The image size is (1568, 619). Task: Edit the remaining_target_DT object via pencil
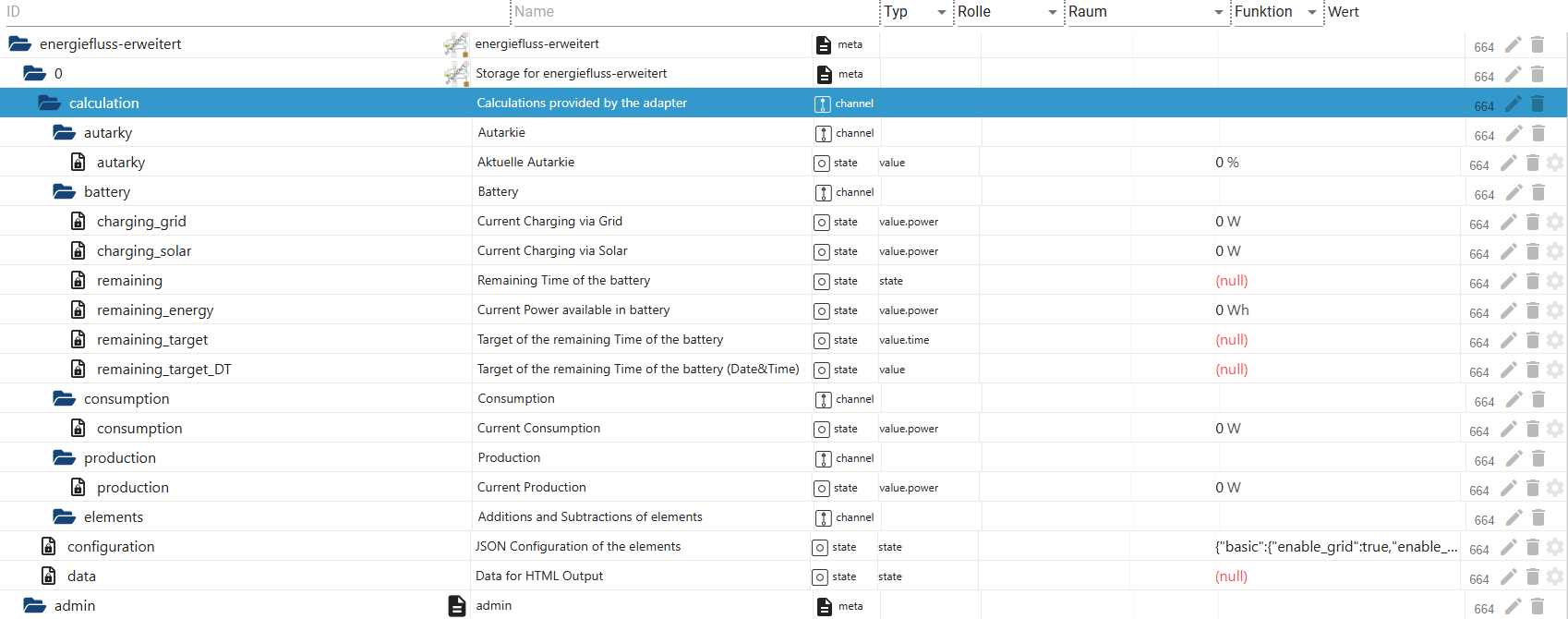click(x=1508, y=370)
